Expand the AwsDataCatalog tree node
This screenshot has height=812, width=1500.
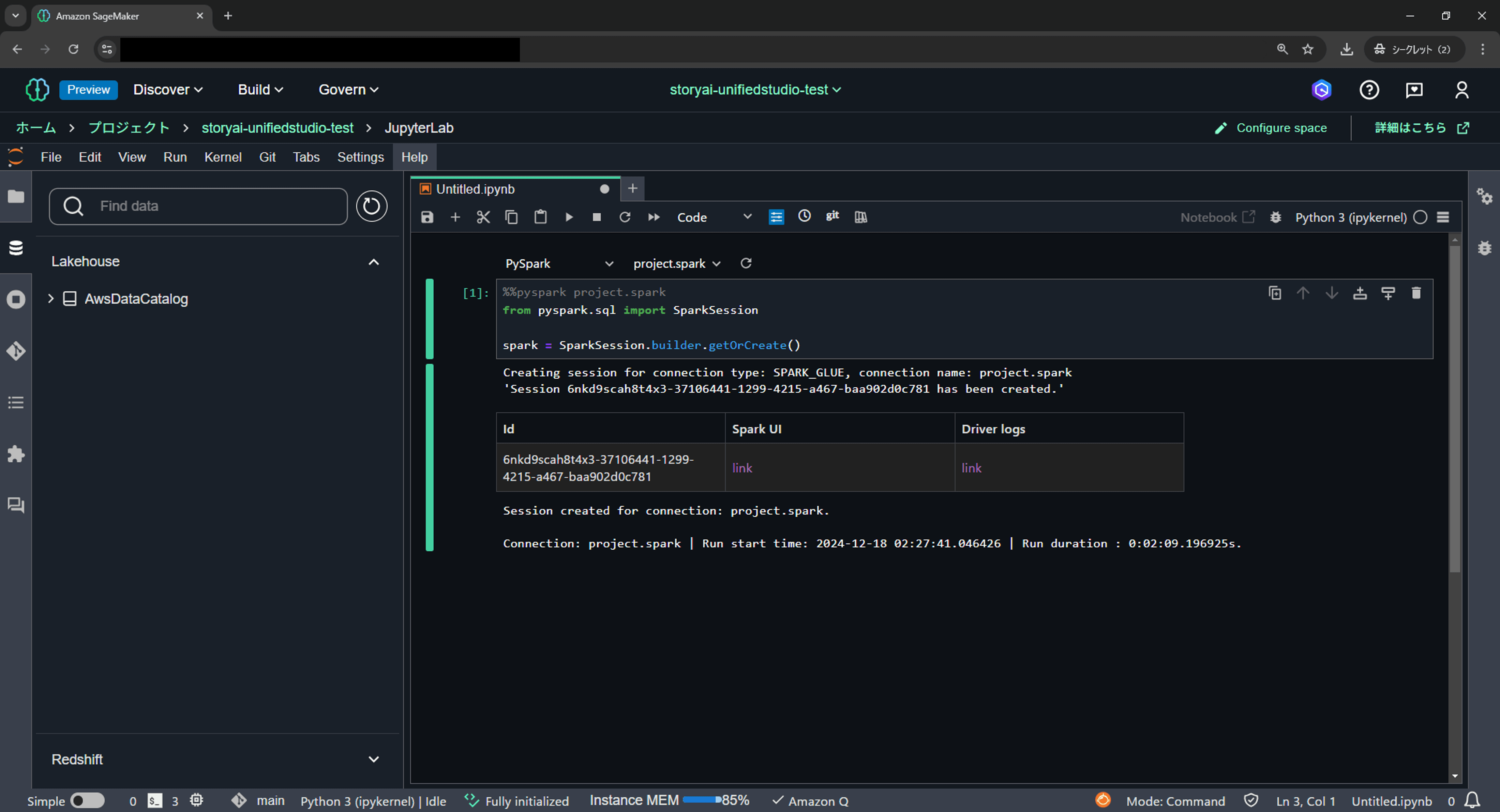tap(51, 298)
